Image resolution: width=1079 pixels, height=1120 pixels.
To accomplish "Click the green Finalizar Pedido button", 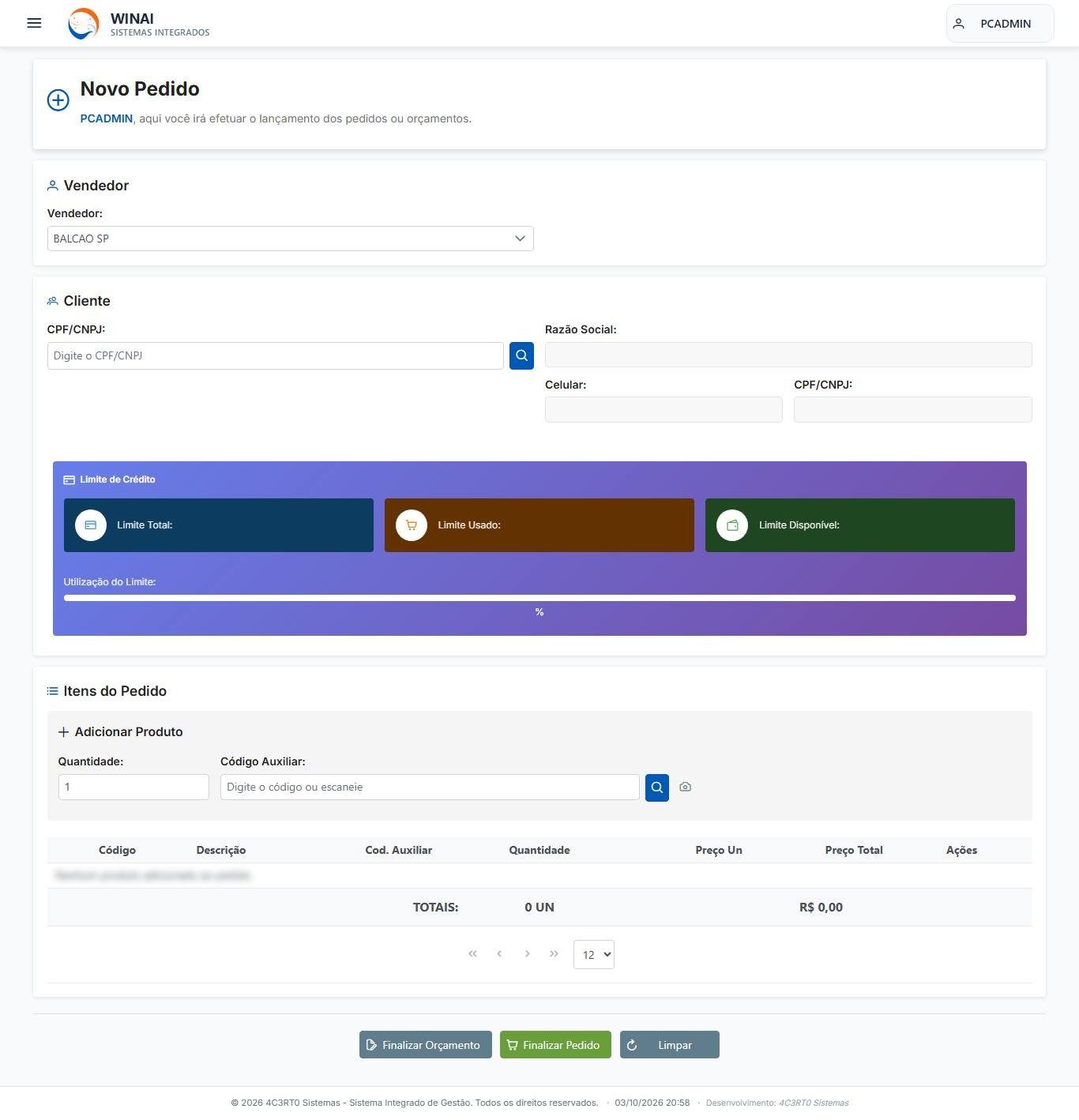I will pyautogui.click(x=555, y=1045).
